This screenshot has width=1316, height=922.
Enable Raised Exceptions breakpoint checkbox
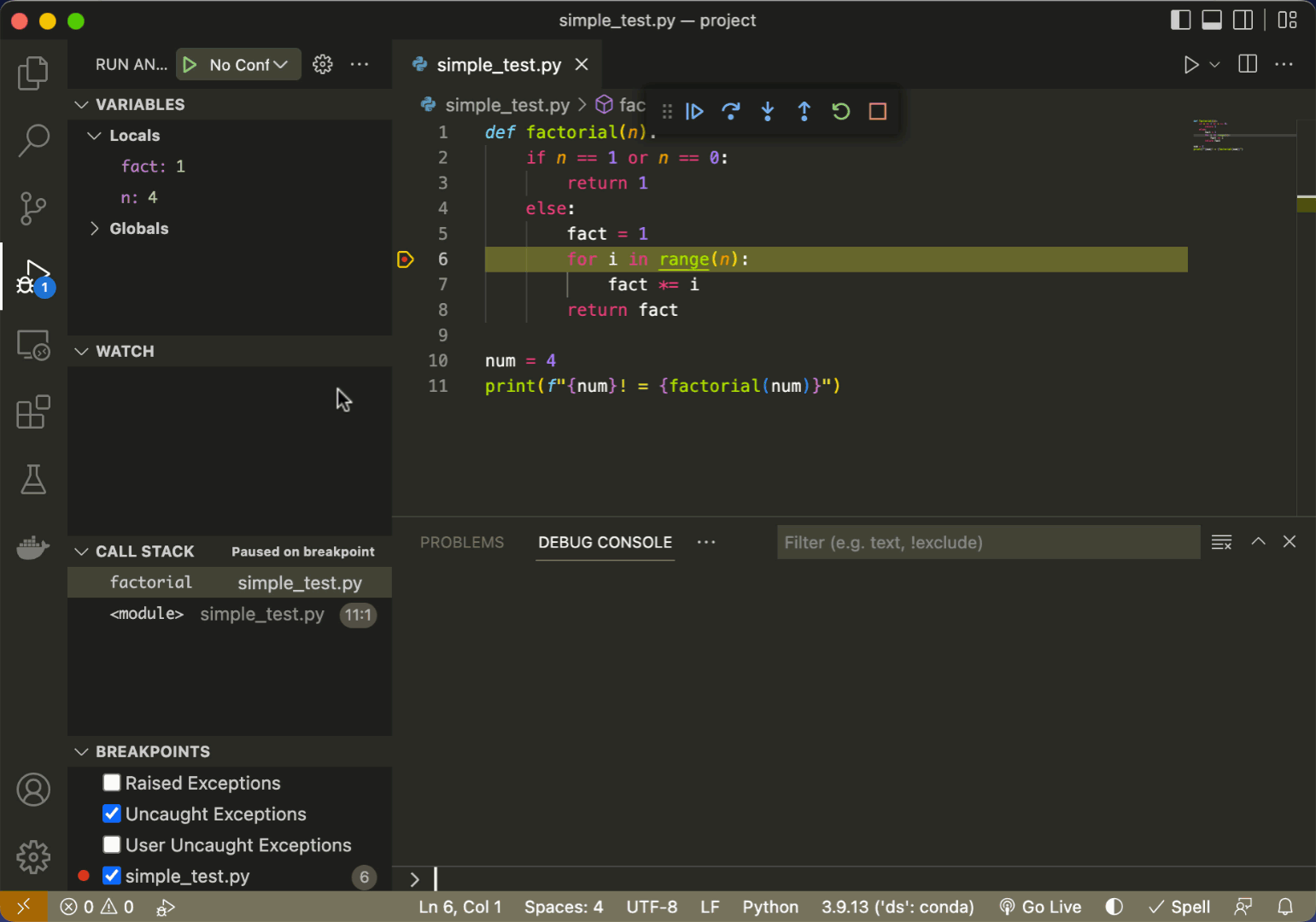tap(112, 783)
